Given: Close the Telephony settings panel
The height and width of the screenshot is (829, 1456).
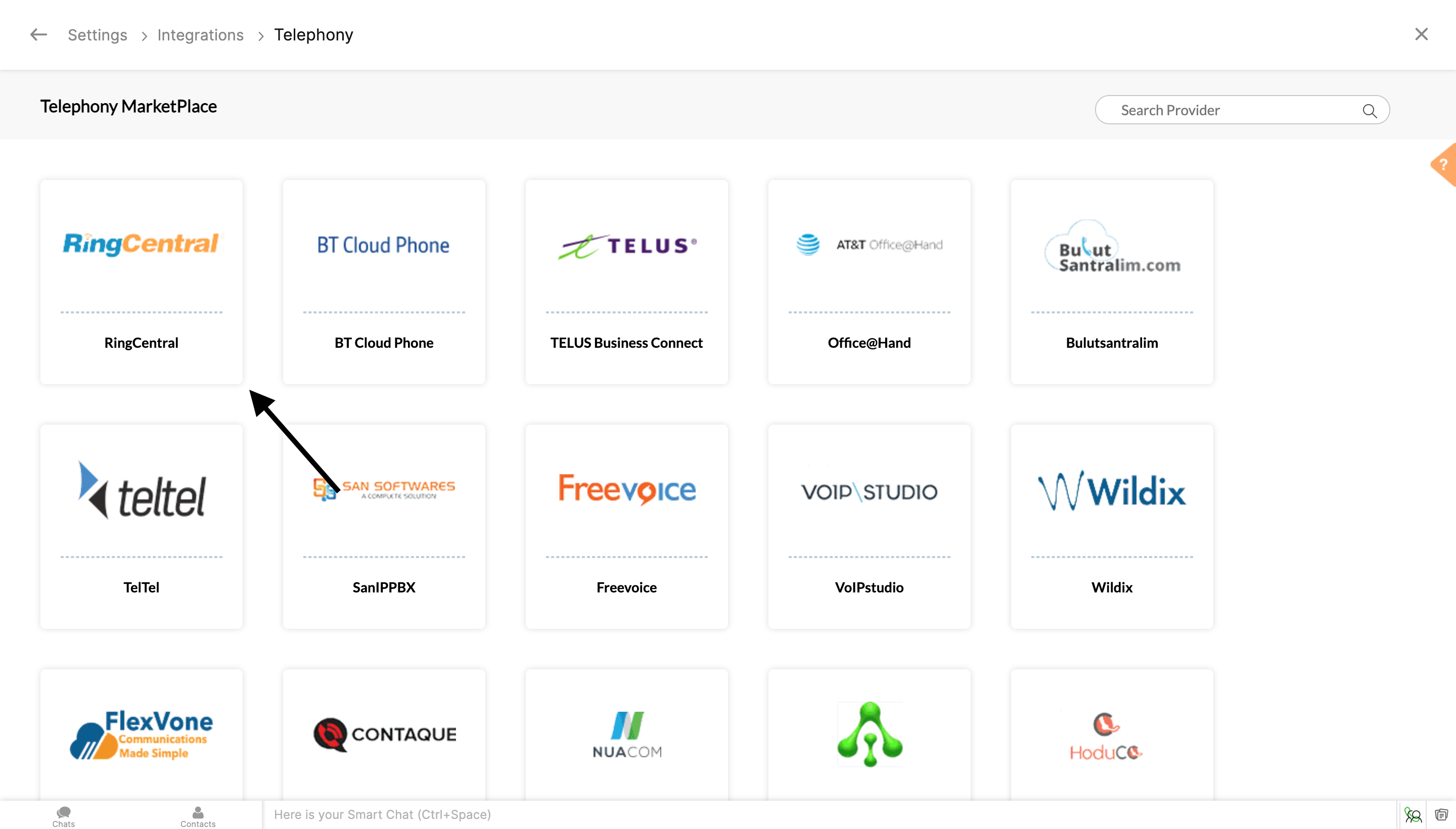Looking at the screenshot, I should click(x=1421, y=34).
